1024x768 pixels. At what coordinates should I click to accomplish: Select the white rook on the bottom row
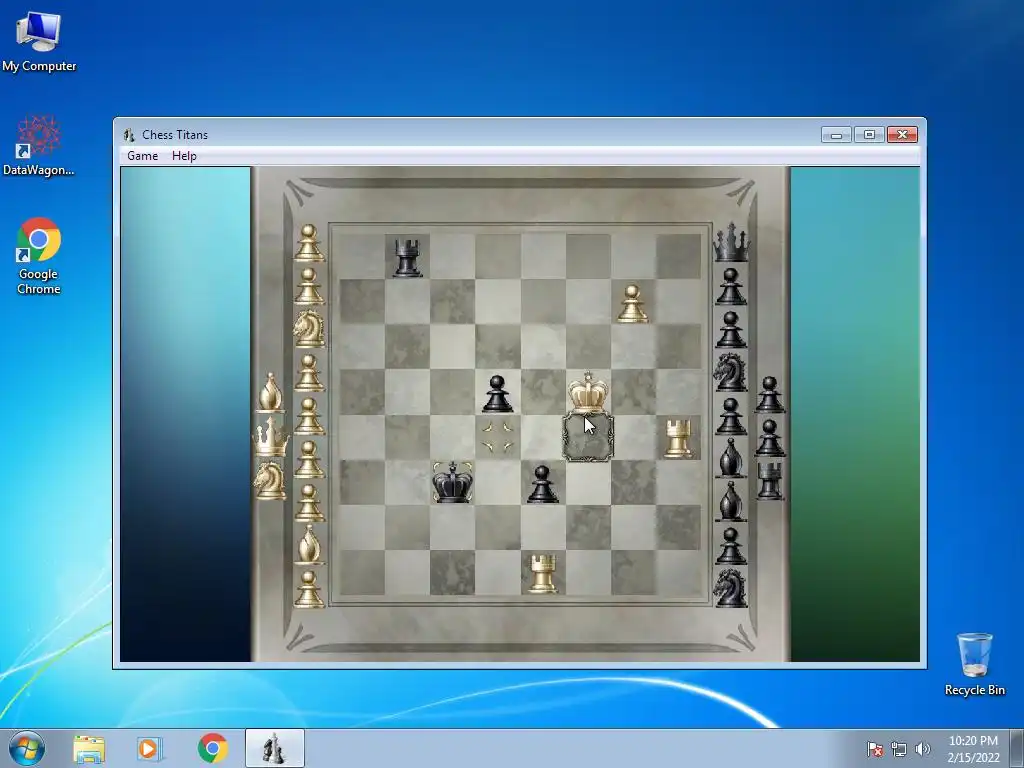543,573
